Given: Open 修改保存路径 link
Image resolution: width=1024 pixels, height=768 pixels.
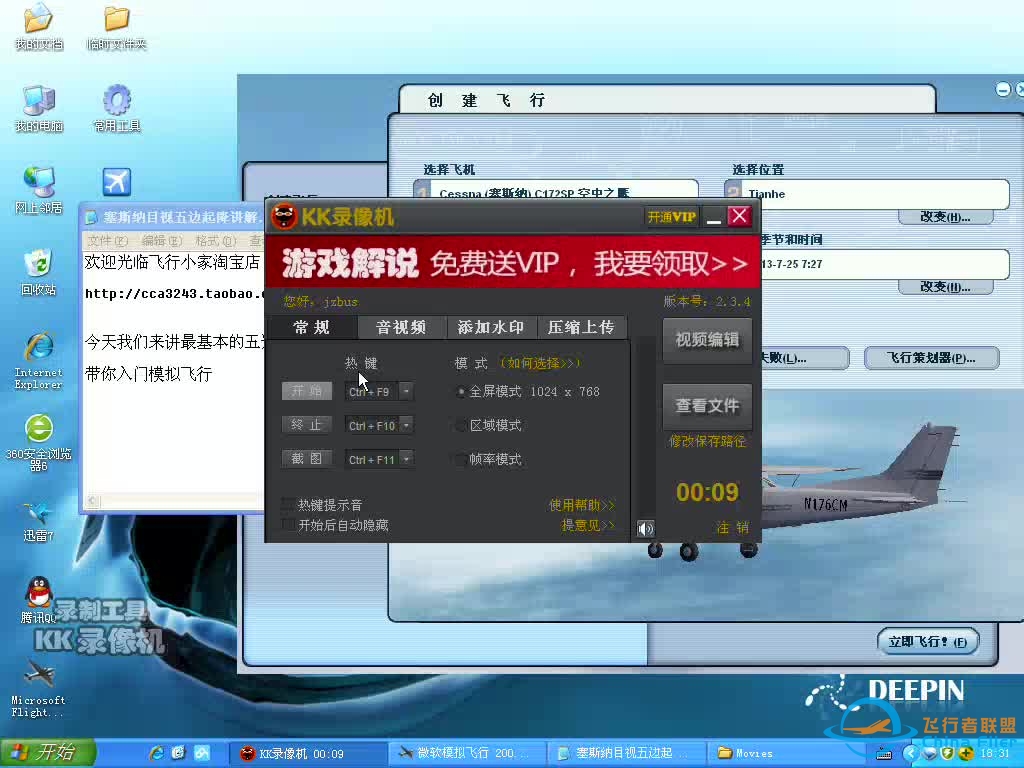Looking at the screenshot, I should pos(707,441).
